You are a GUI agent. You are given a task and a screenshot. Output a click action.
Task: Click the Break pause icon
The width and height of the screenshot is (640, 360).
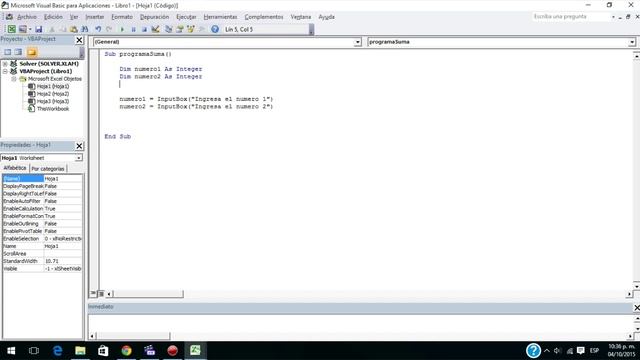tap(133, 29)
